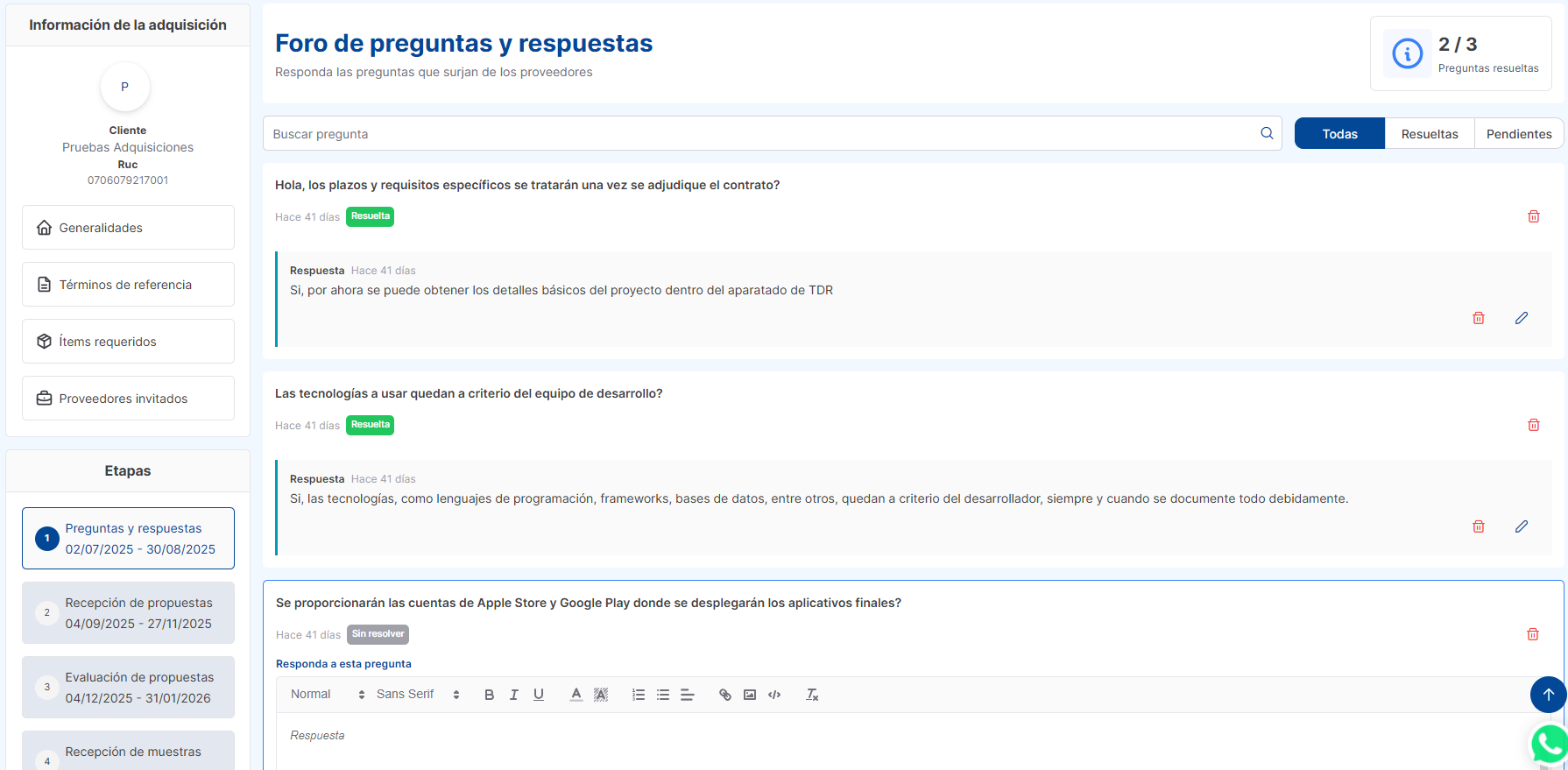
Task: Open the text color picker
Action: pos(576,695)
